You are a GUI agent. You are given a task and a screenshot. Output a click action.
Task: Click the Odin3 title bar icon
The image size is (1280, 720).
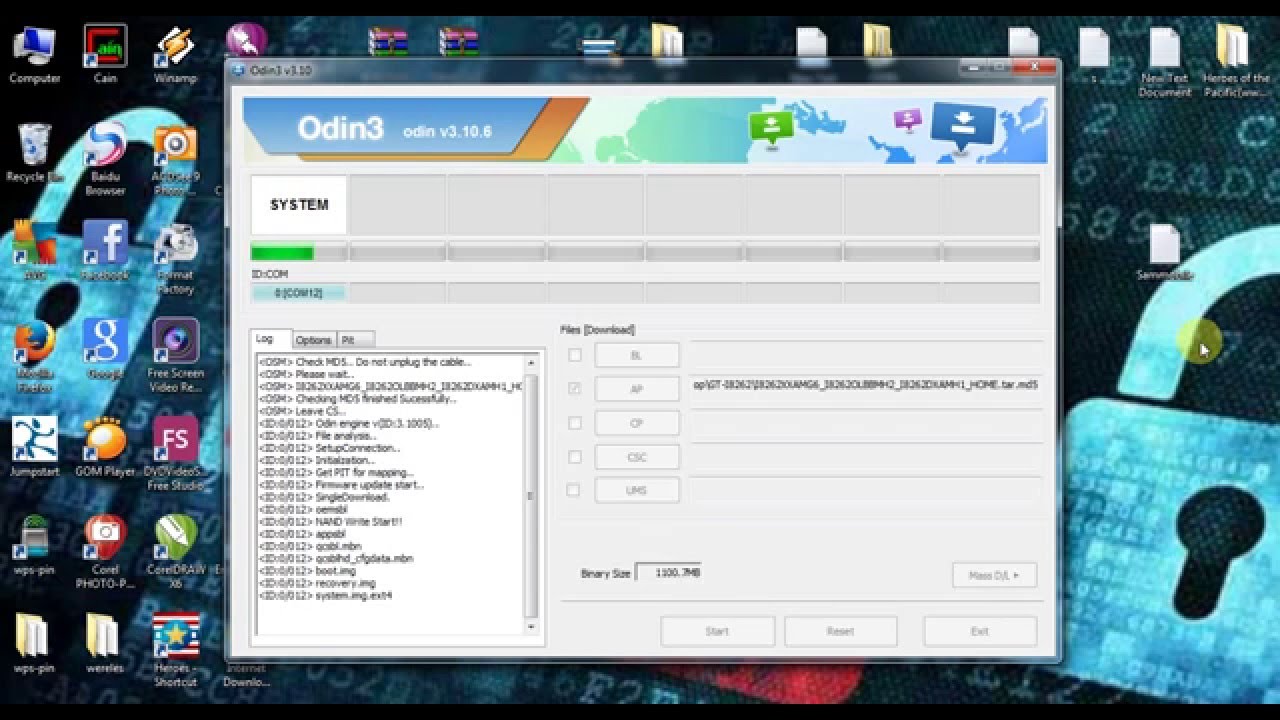pos(238,70)
